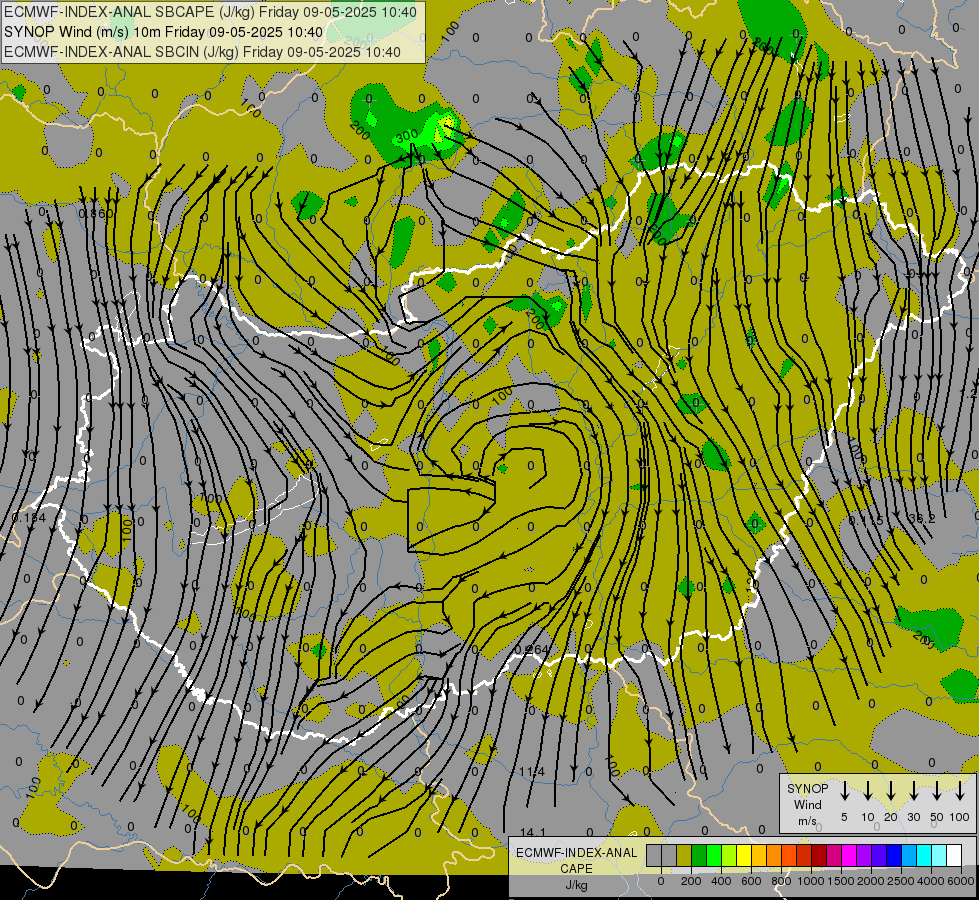This screenshot has height=900, width=979.
Task: Click the '14.1' value near CAPE legend
Action: click(533, 833)
